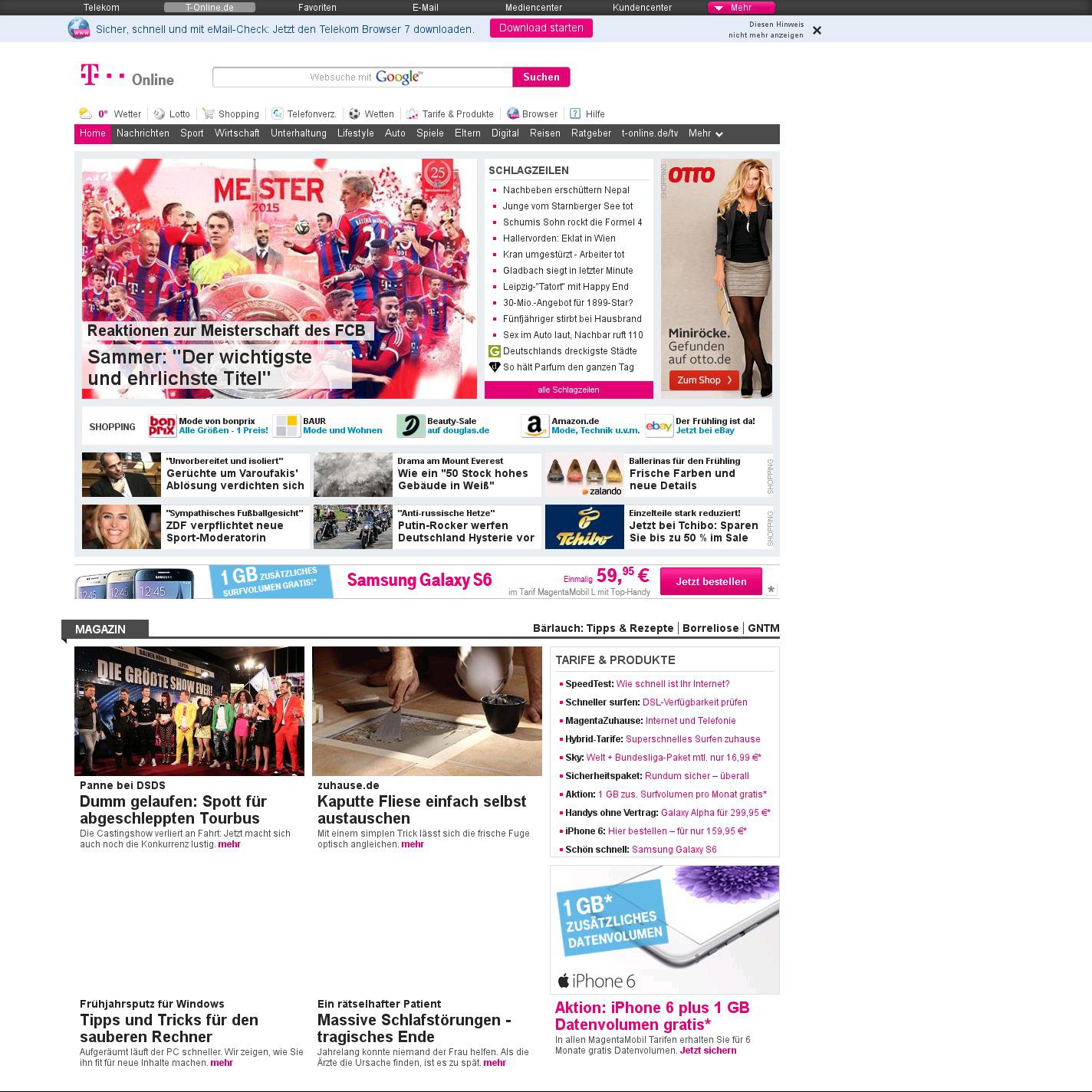The height and width of the screenshot is (1092, 1092).
Task: Open headline Nachbeben erschüttern Nepal
Action: pyautogui.click(x=566, y=190)
